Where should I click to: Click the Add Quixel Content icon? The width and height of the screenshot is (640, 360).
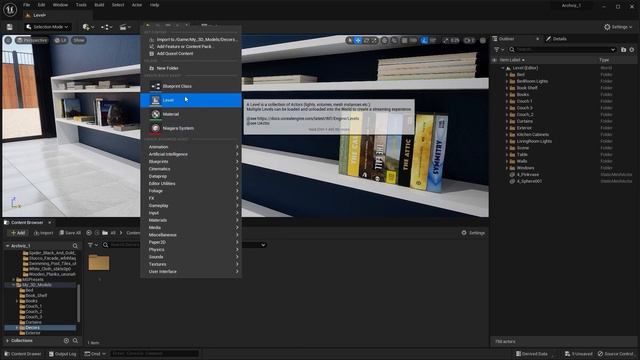point(151,53)
